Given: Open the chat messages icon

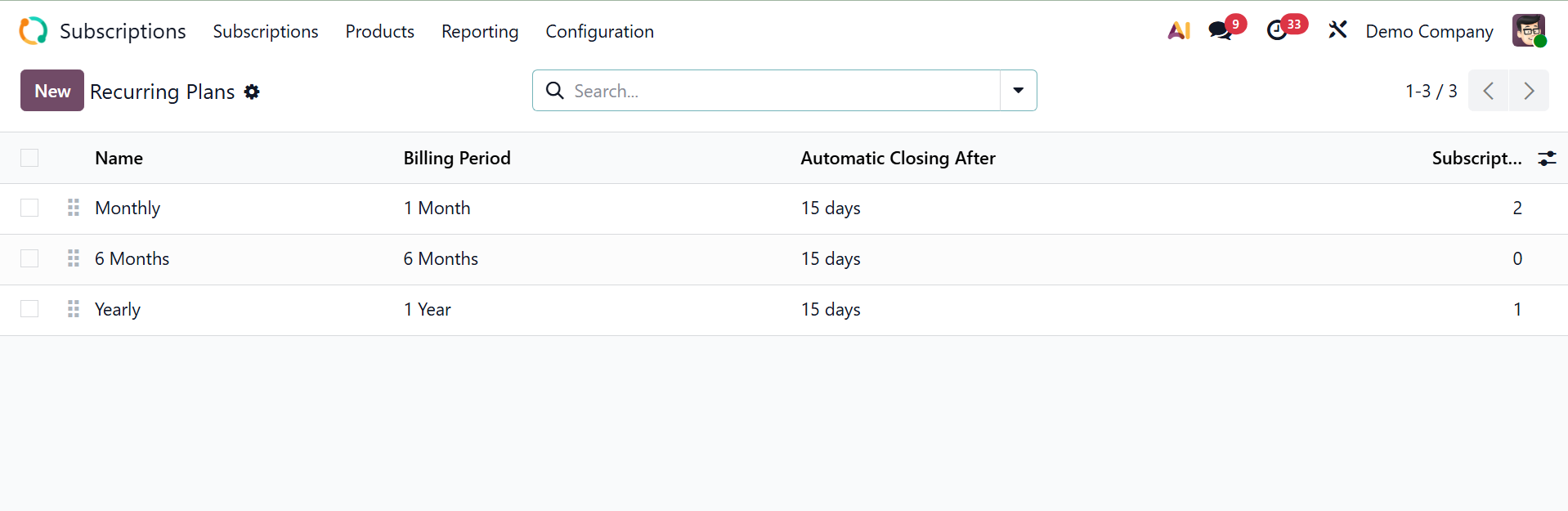Looking at the screenshot, I should coord(1221,31).
